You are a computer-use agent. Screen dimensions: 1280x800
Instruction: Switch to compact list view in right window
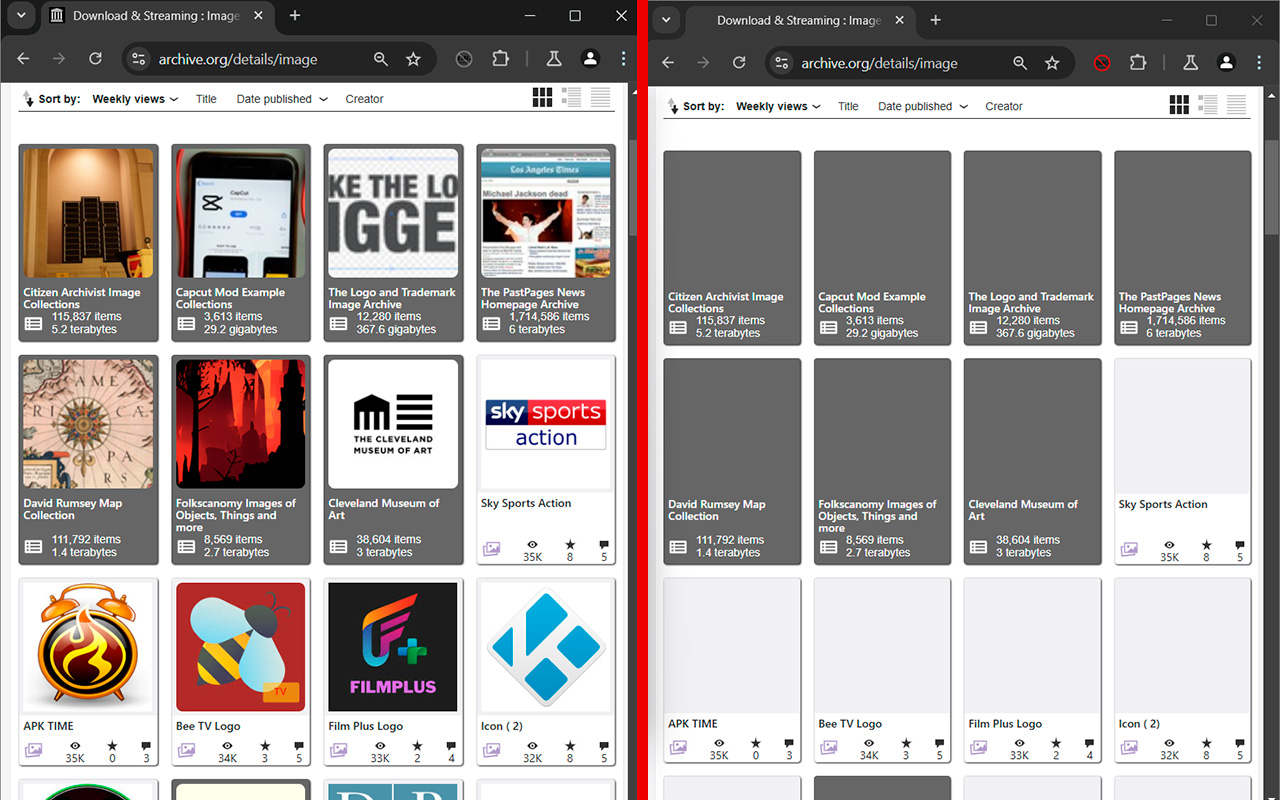click(1237, 105)
